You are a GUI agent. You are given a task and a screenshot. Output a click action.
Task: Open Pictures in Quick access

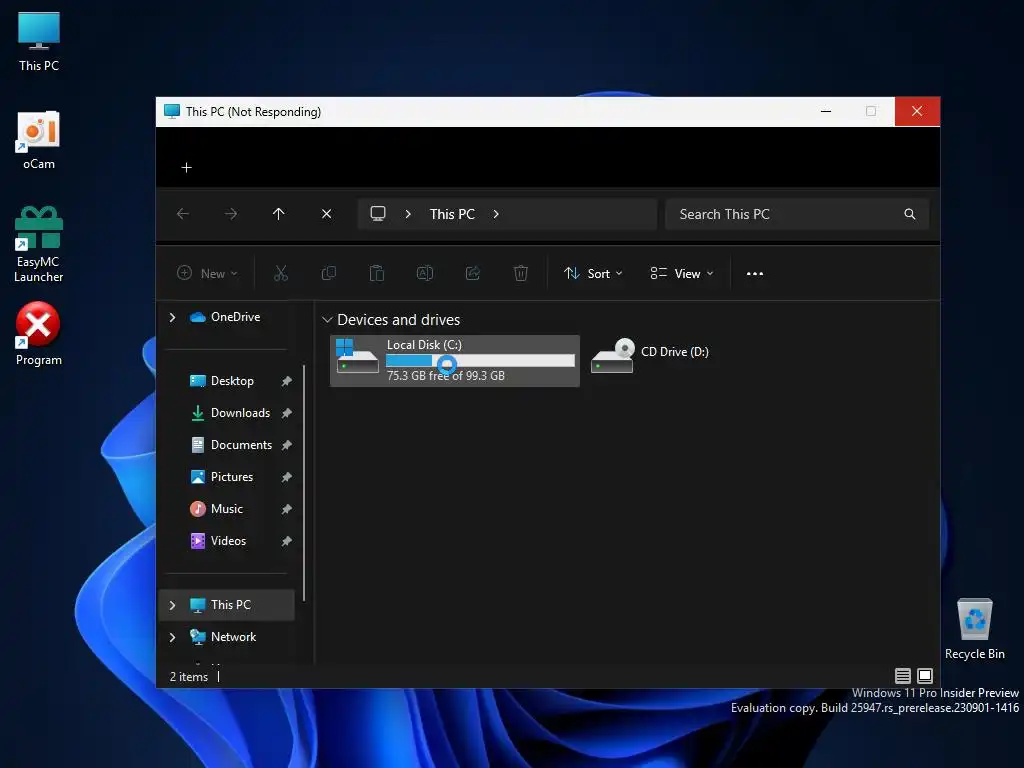[221, 477]
